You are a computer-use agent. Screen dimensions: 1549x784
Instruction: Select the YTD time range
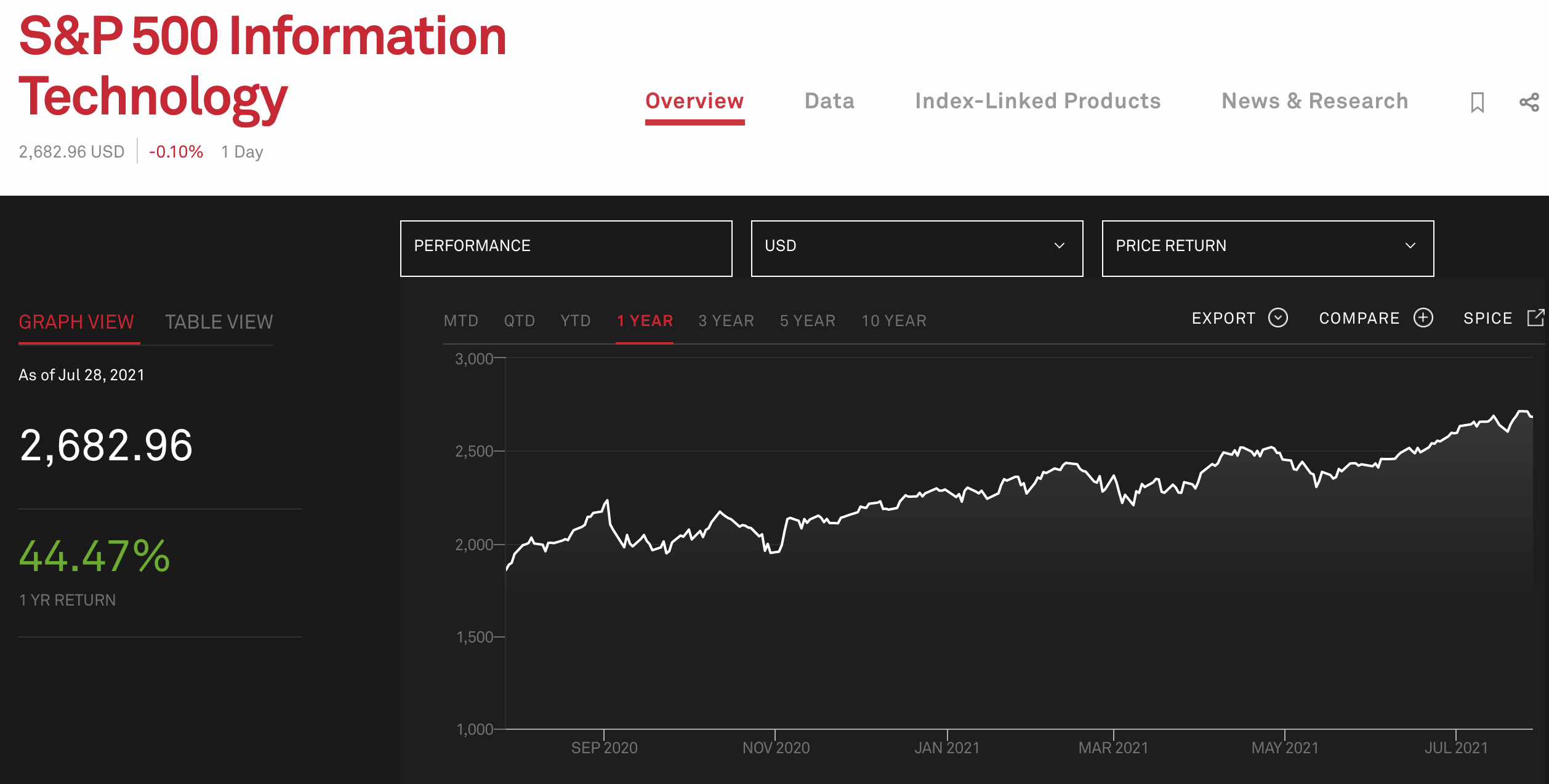click(x=576, y=321)
